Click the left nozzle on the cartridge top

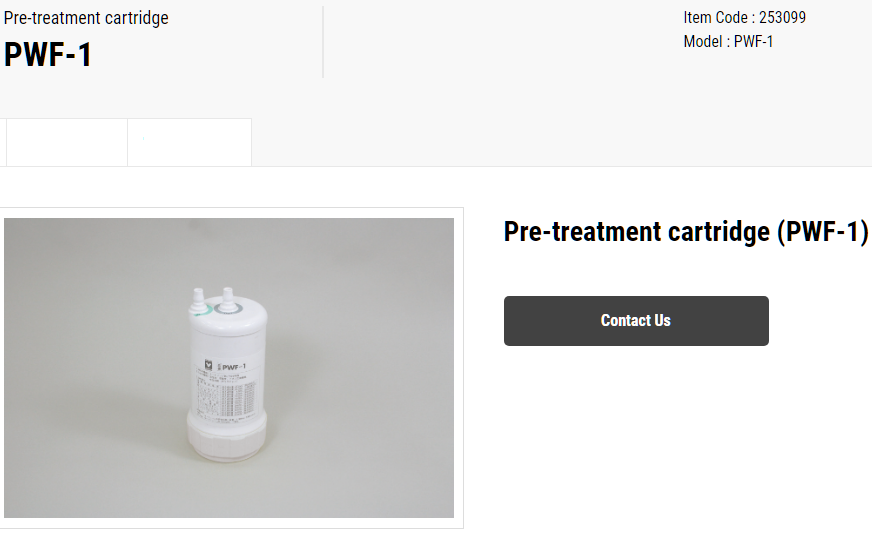coord(199,298)
